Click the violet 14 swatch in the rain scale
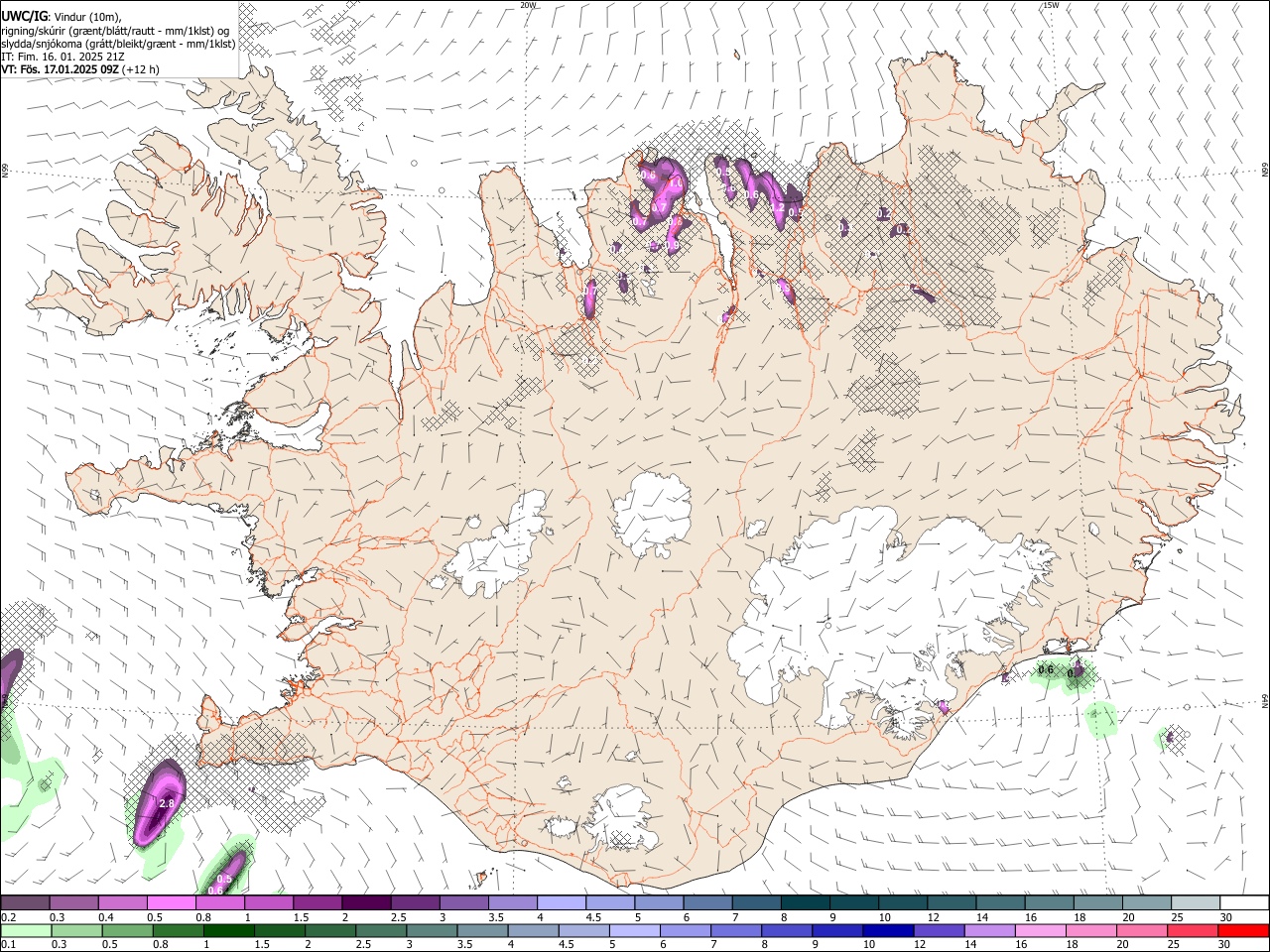1270x952 pixels. click(989, 930)
